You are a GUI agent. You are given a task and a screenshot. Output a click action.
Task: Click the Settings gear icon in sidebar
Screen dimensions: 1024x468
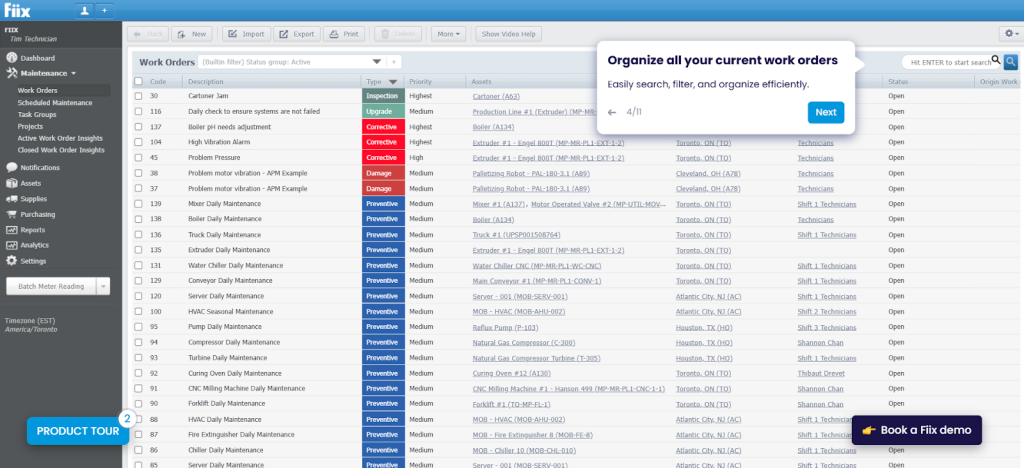(x=11, y=261)
